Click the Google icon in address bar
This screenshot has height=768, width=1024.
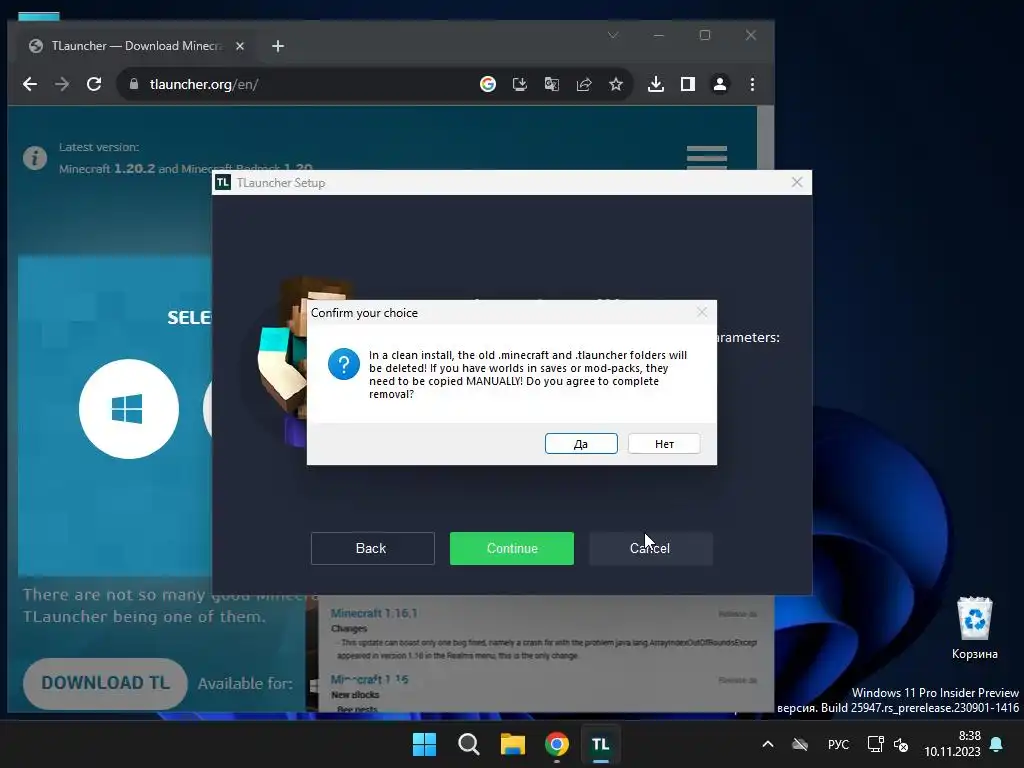(x=488, y=84)
